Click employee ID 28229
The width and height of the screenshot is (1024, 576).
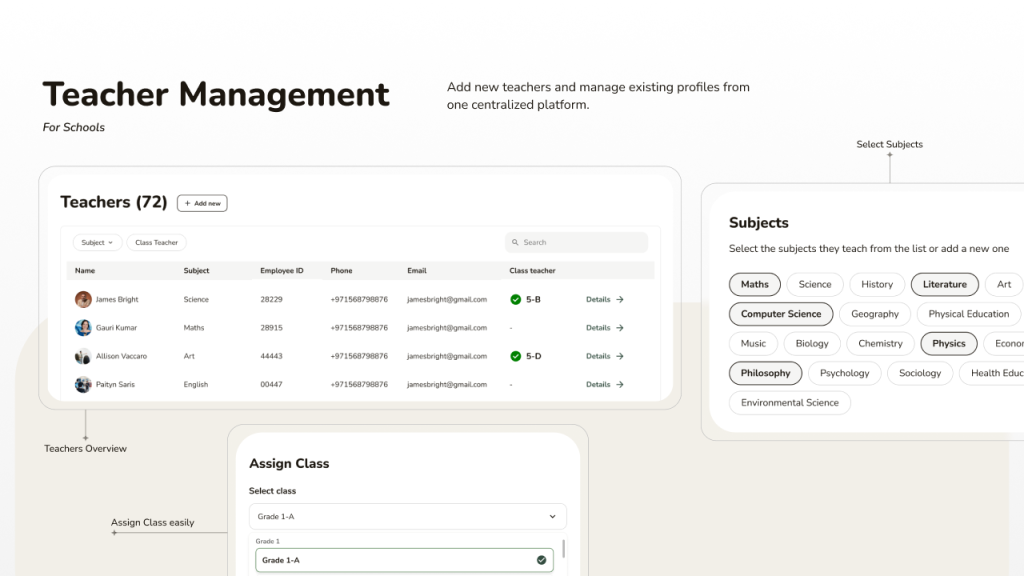(271, 299)
